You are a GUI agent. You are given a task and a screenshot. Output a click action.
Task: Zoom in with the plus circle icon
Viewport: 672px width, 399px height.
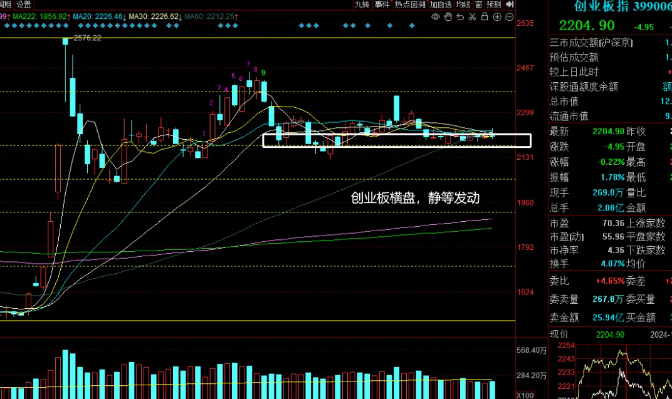(x=497, y=17)
